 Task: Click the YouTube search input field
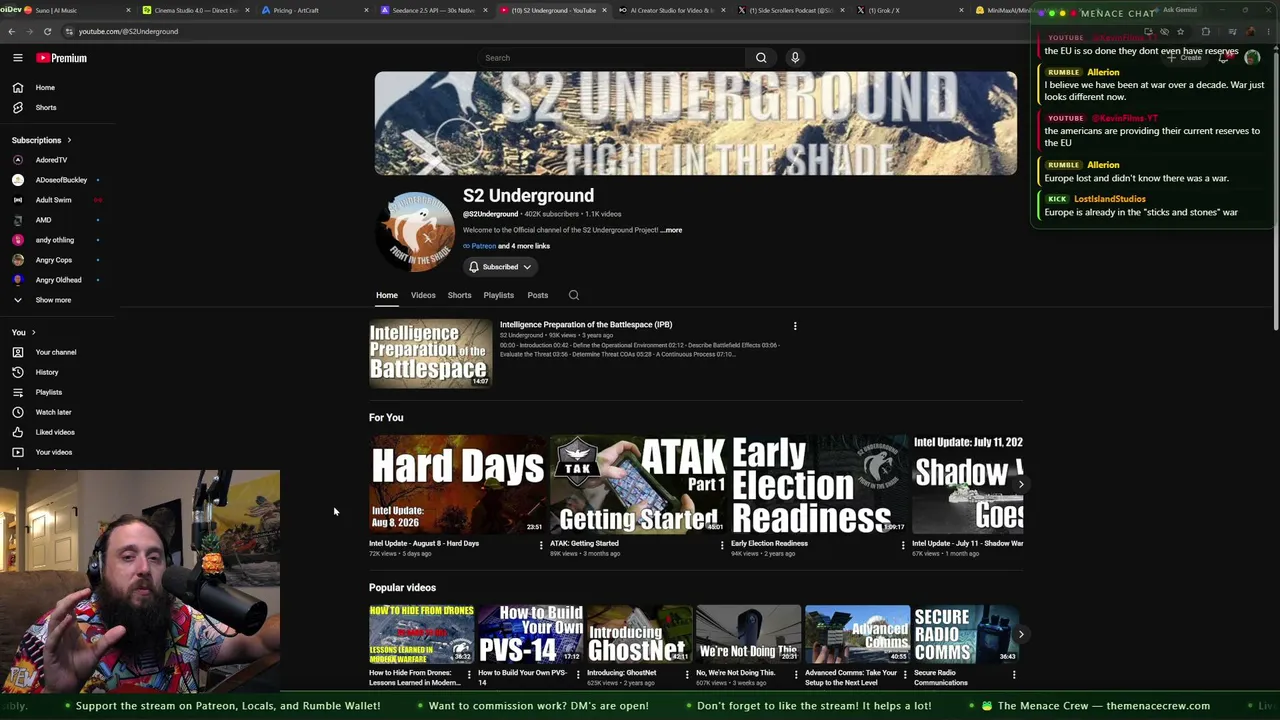click(x=612, y=58)
